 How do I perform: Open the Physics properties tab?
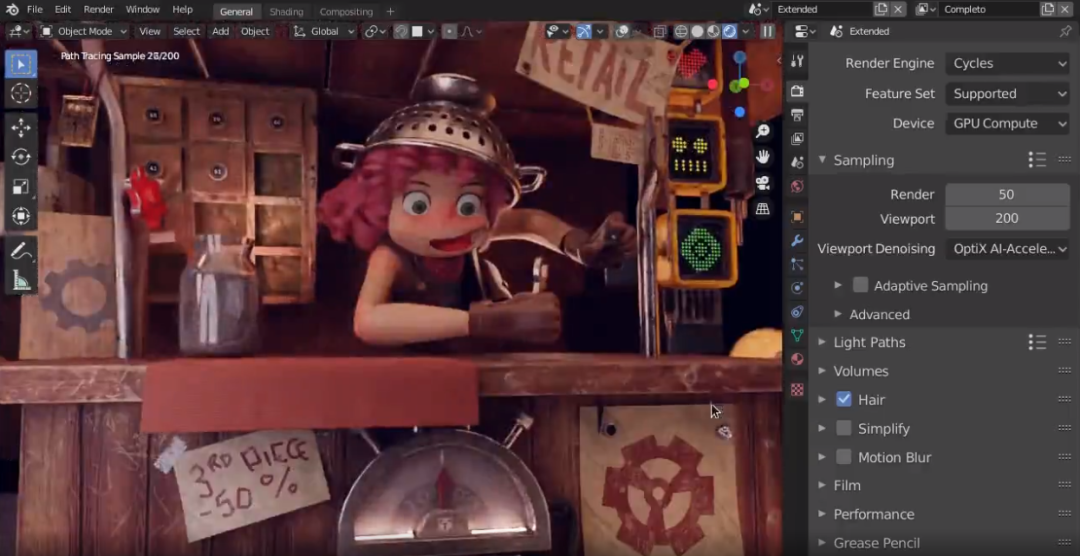(797, 288)
